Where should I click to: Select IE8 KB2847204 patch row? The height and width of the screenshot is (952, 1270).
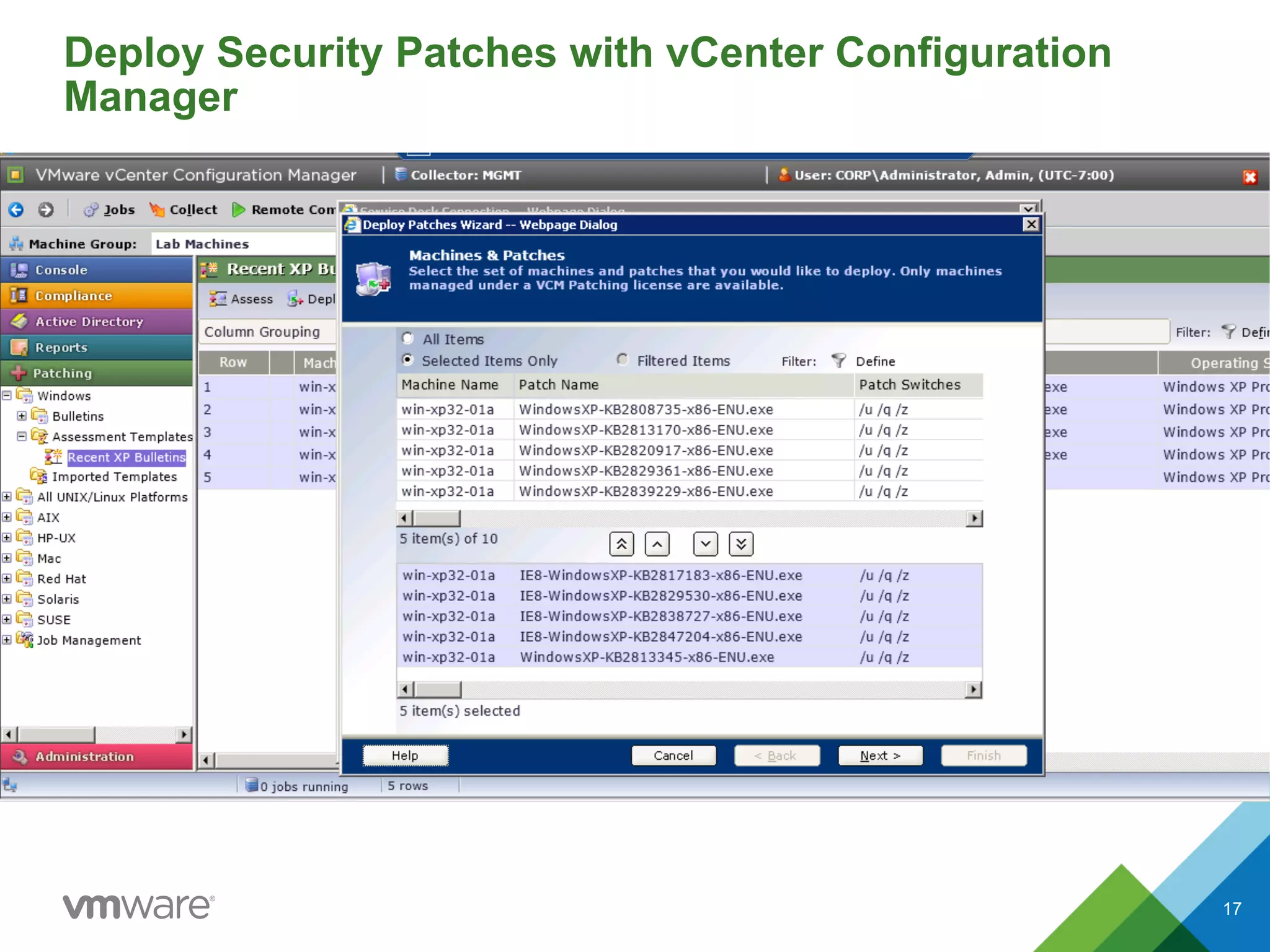point(690,637)
